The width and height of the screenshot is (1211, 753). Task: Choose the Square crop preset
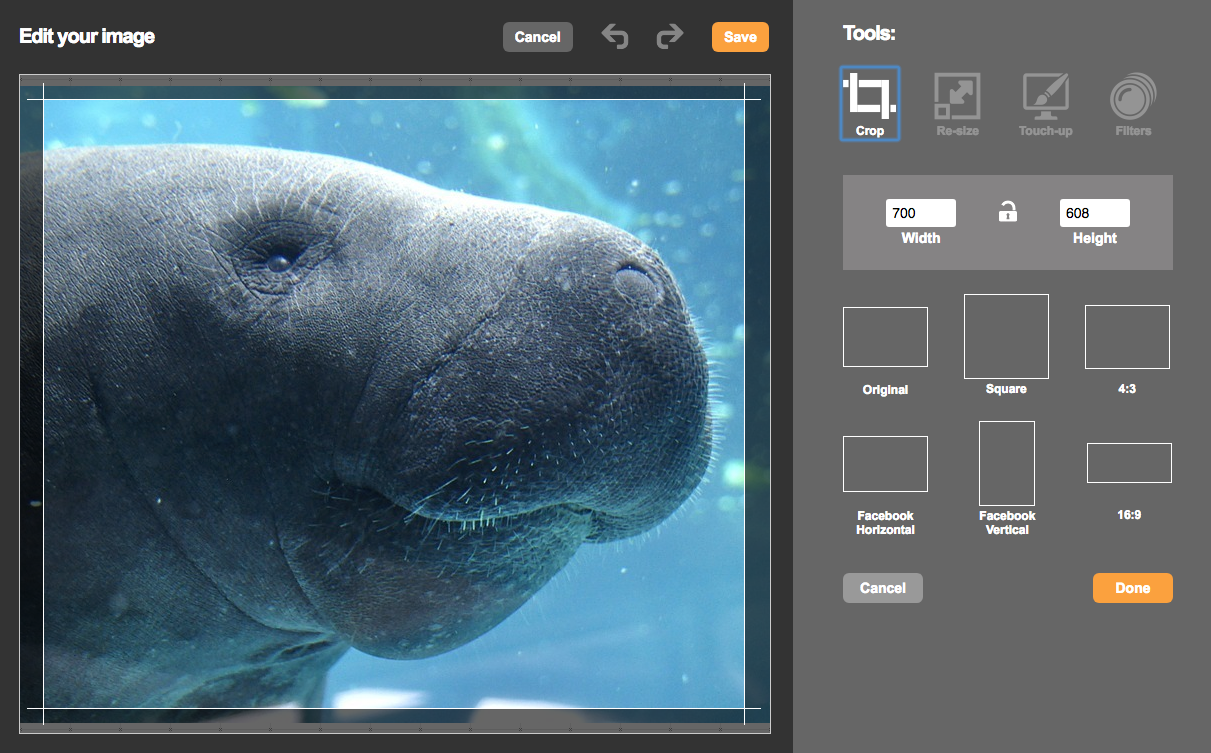pos(1006,336)
